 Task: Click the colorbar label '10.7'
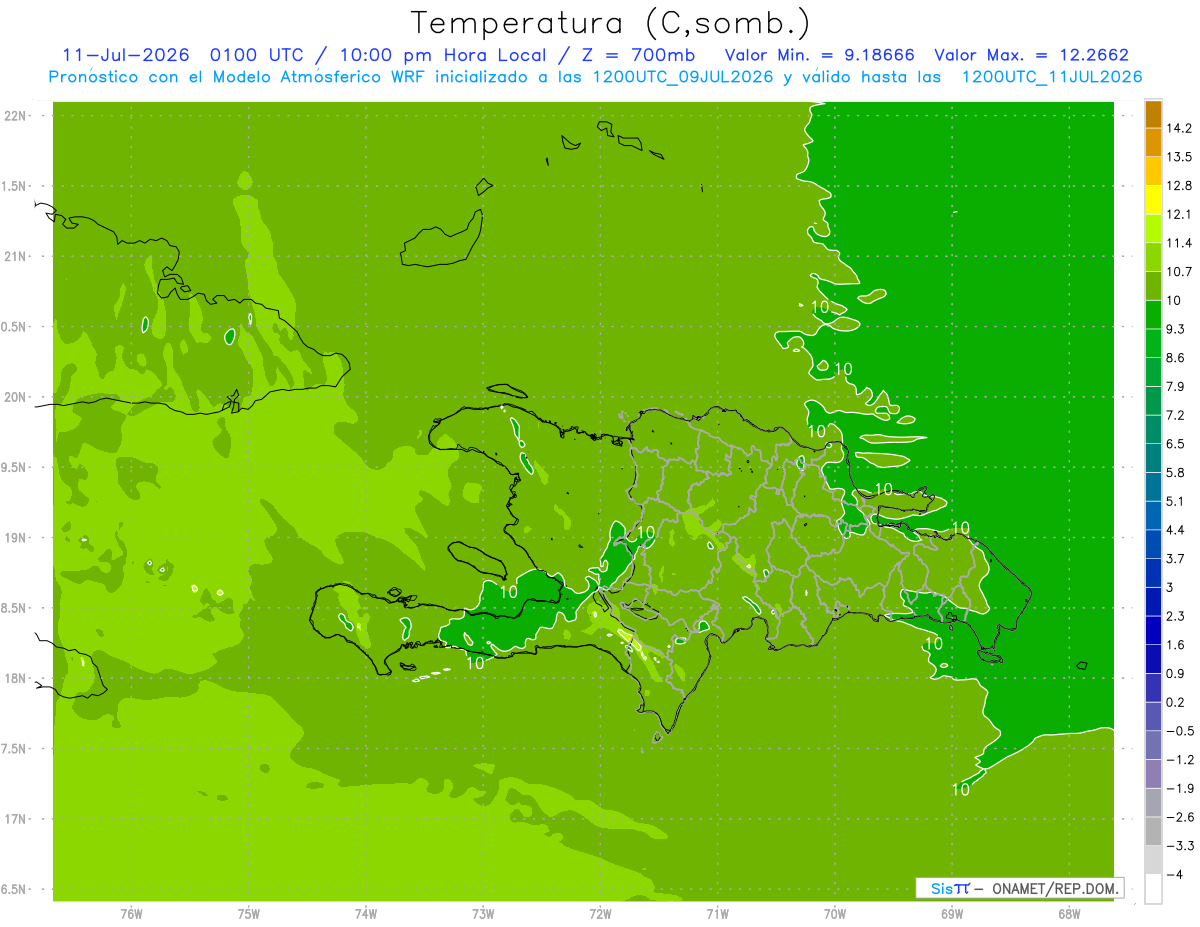[x=1179, y=272]
